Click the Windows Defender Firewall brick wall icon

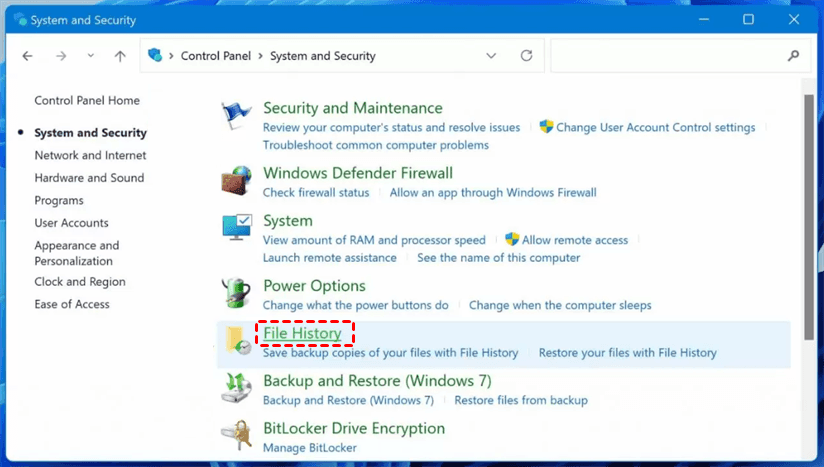pos(236,181)
